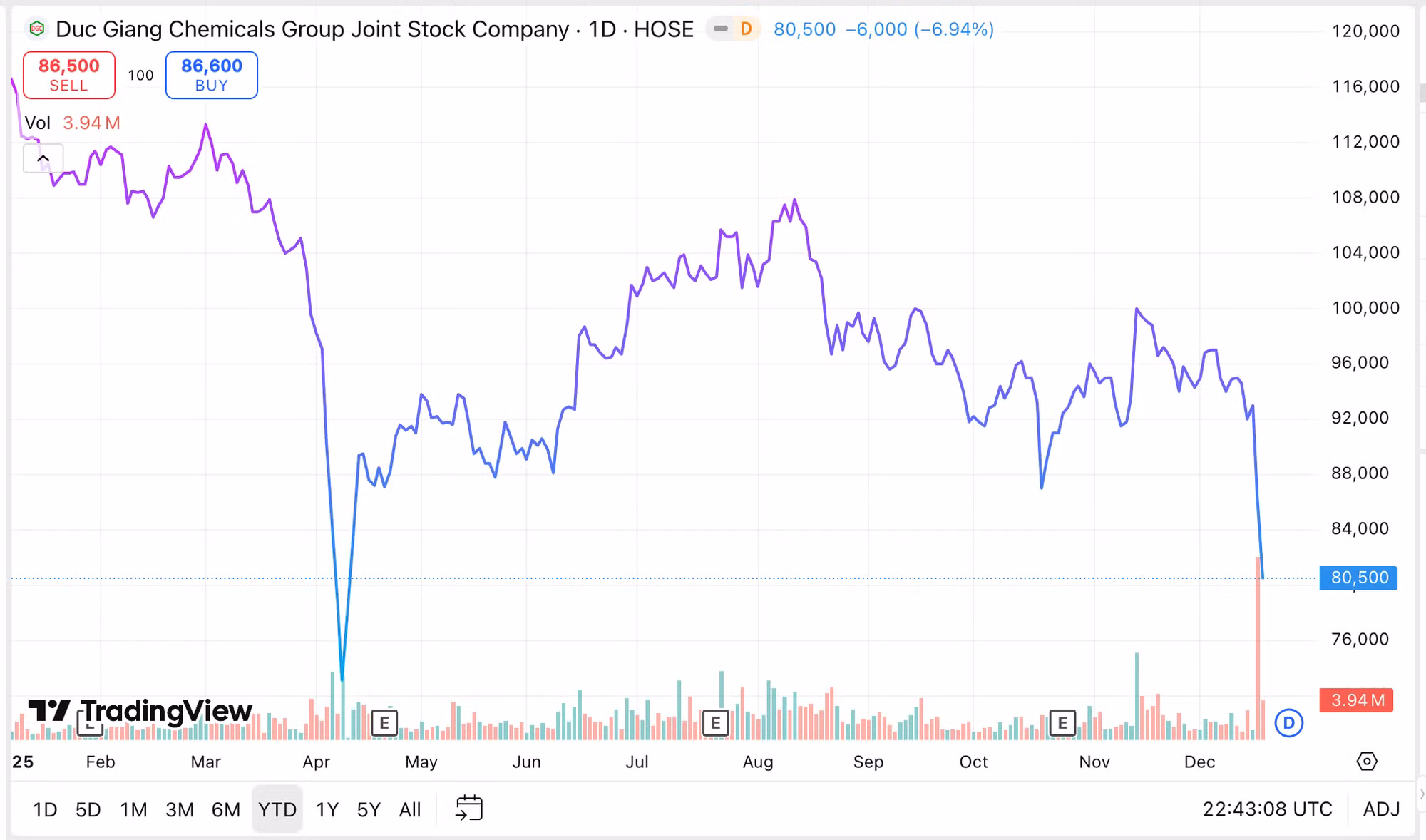1426x840 pixels.
Task: Open the October earnings E marker
Action: click(x=1062, y=723)
